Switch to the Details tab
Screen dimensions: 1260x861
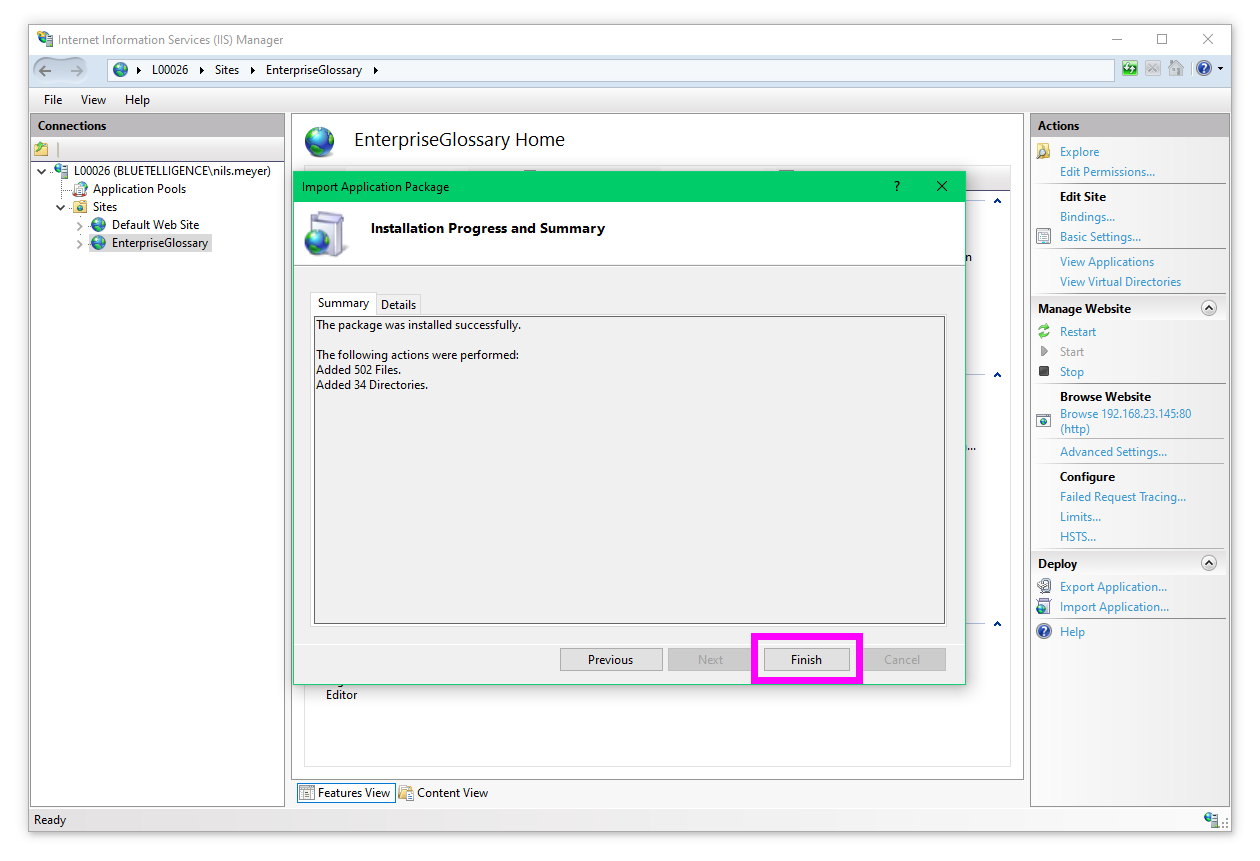(398, 305)
